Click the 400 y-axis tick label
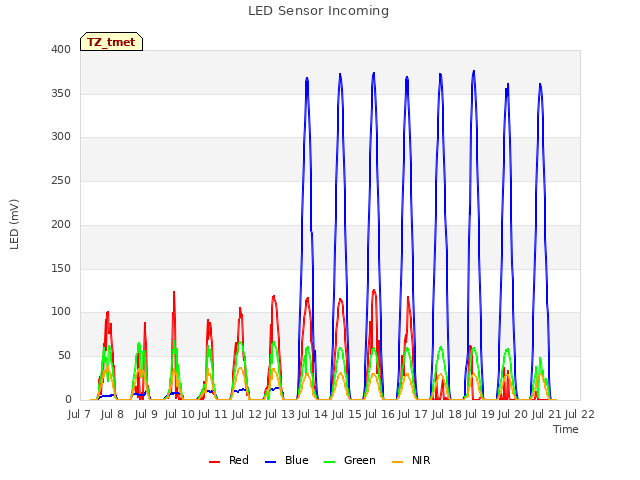Screen dimensions: 640x480 (61, 49)
